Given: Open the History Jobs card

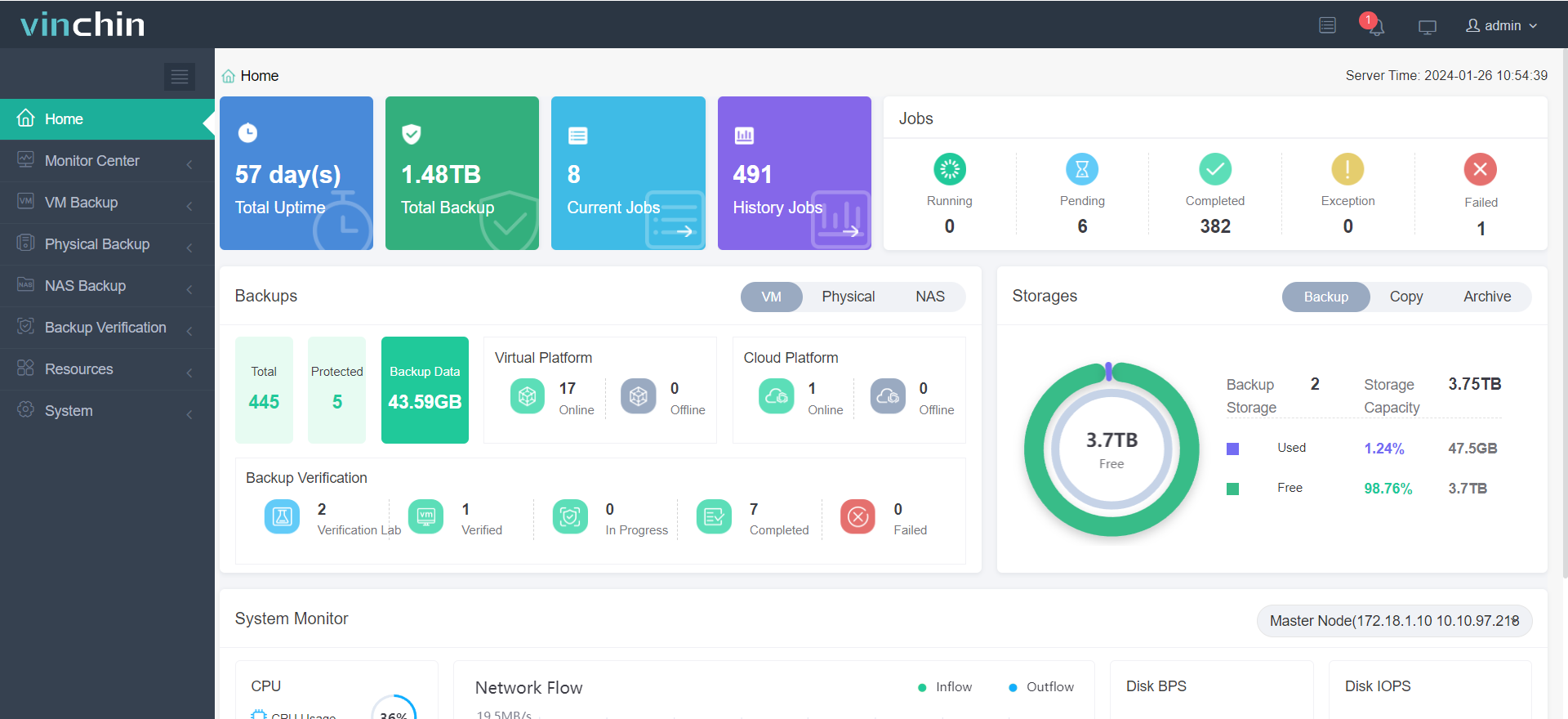Looking at the screenshot, I should pyautogui.click(x=794, y=173).
